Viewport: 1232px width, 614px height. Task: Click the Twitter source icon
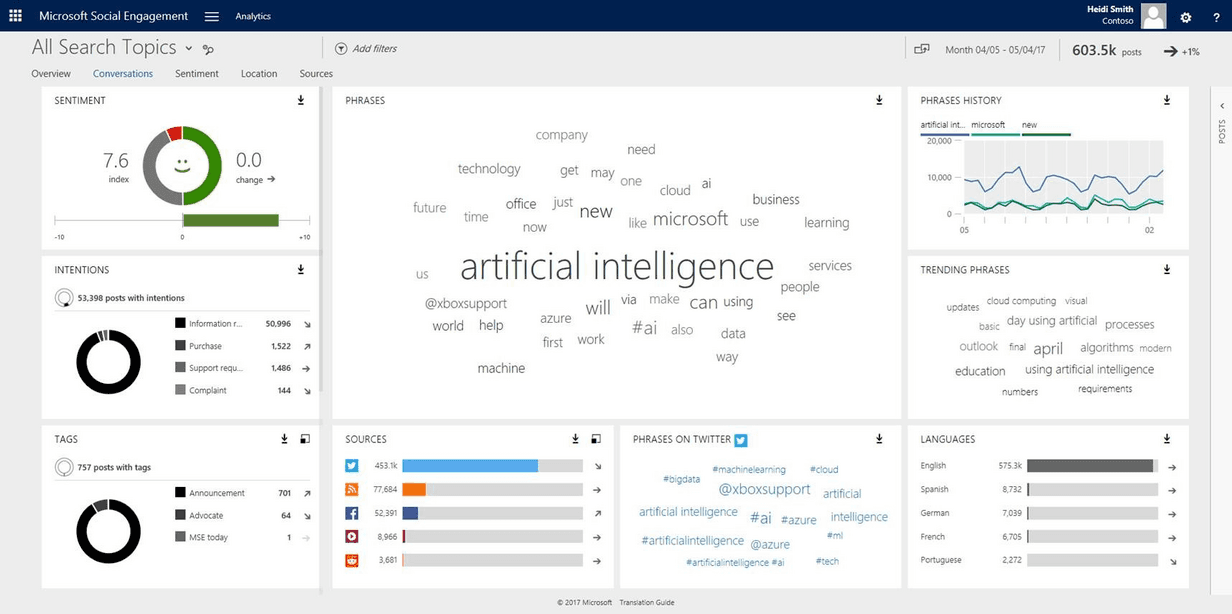point(352,466)
